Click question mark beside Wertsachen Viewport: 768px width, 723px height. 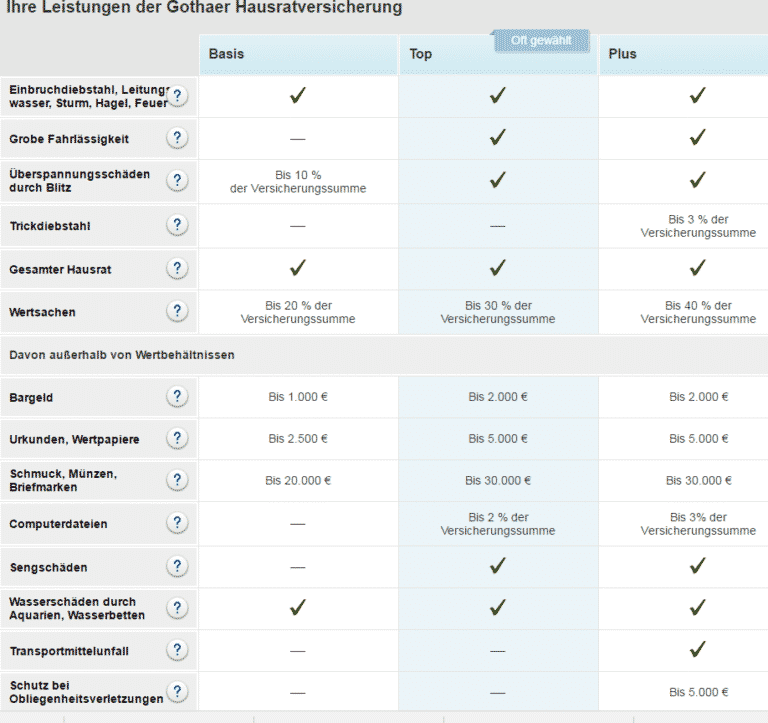click(x=177, y=311)
